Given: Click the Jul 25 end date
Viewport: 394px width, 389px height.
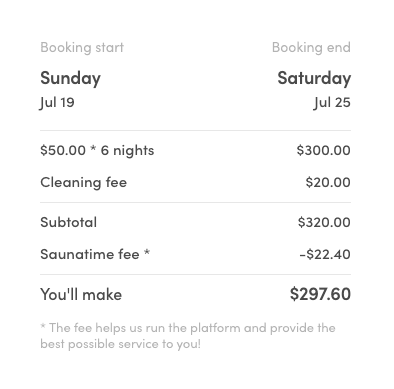Looking at the screenshot, I should 332,102.
